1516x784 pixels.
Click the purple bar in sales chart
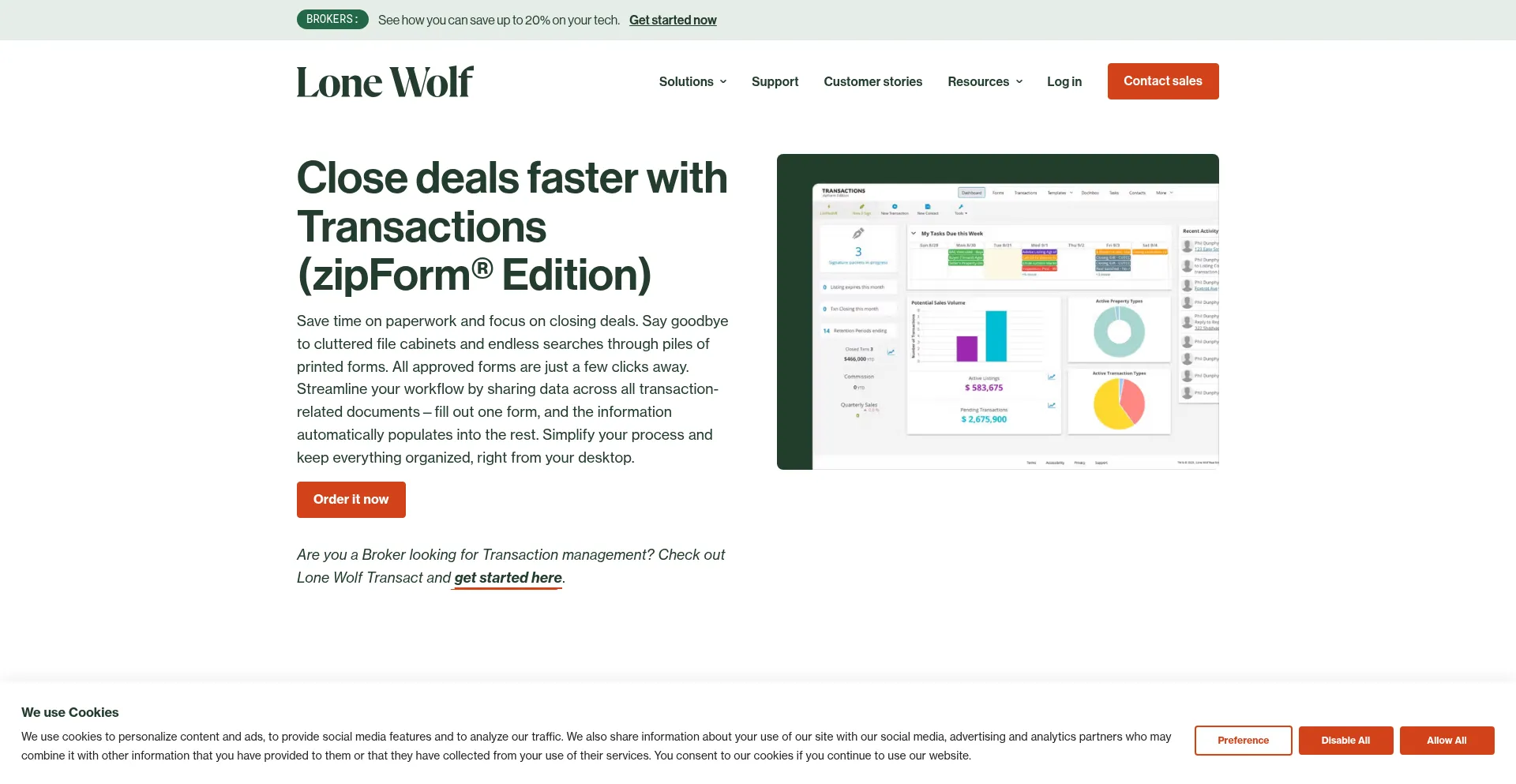point(966,348)
